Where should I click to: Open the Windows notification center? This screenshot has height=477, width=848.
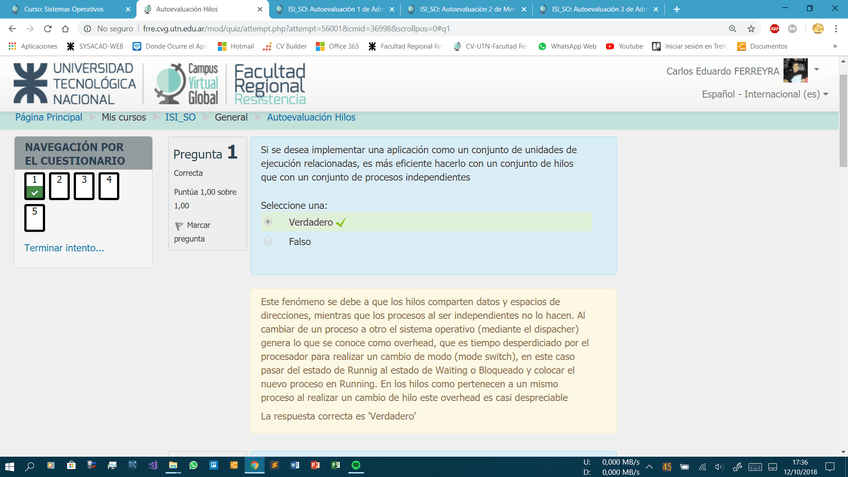pos(830,467)
